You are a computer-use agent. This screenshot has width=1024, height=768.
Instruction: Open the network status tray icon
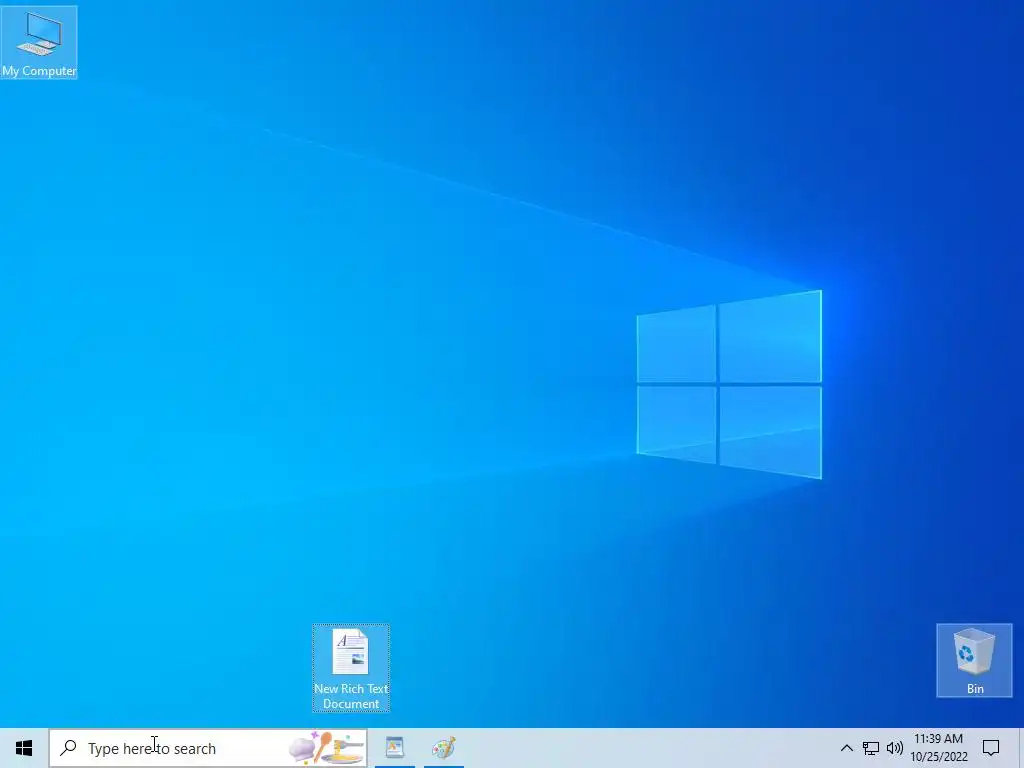871,748
